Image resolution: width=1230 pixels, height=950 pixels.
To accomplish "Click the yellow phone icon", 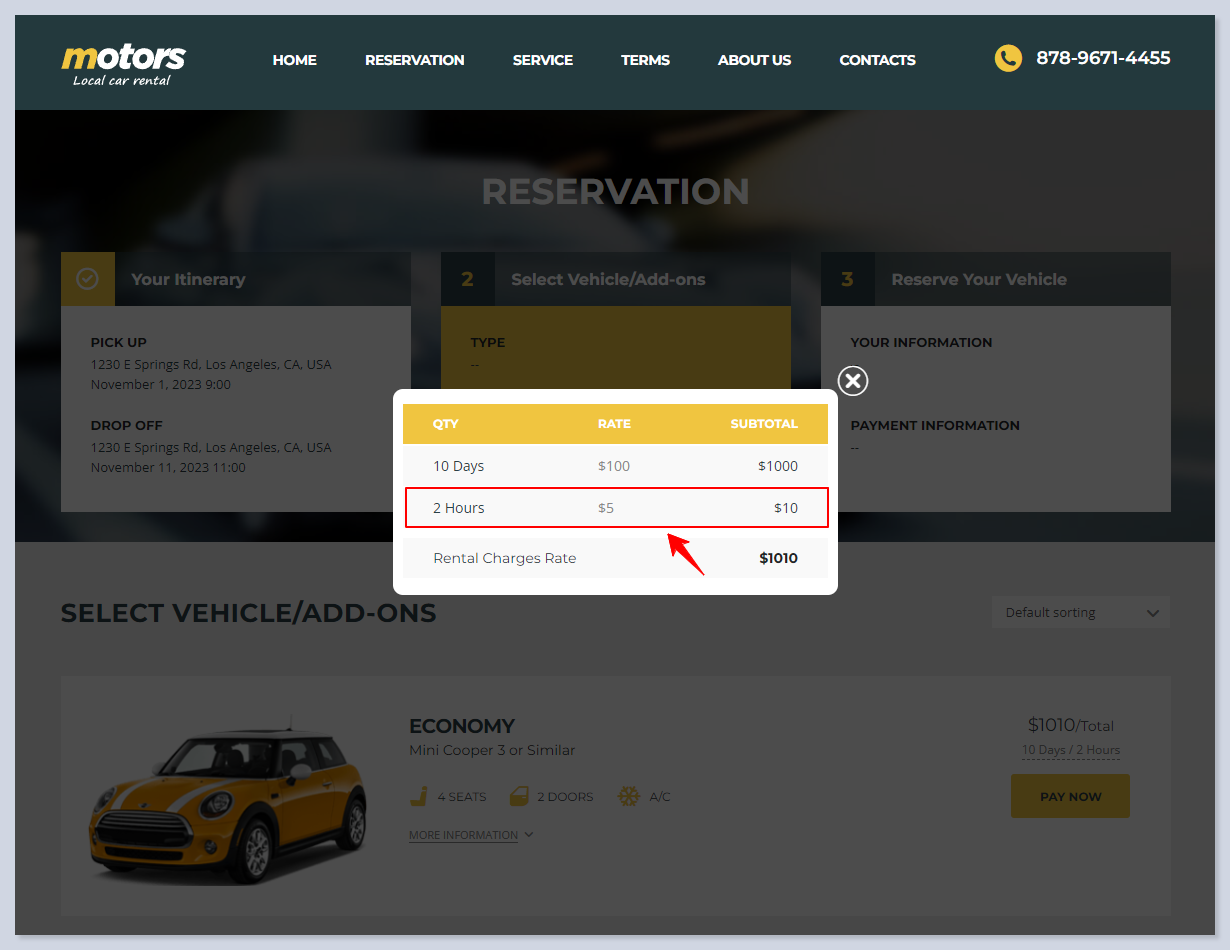I will (1007, 58).
